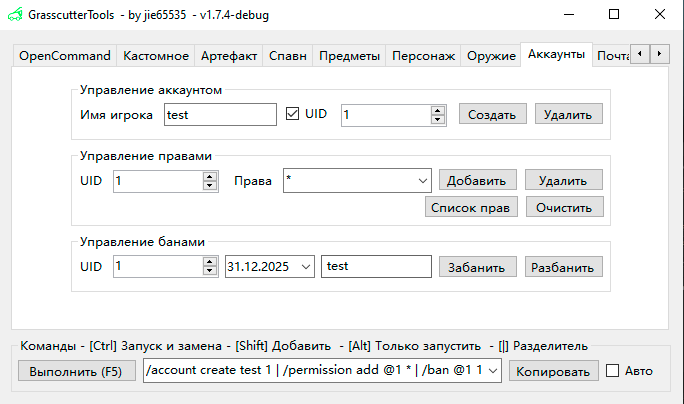Expand the command history dropdown

[x=494, y=371]
